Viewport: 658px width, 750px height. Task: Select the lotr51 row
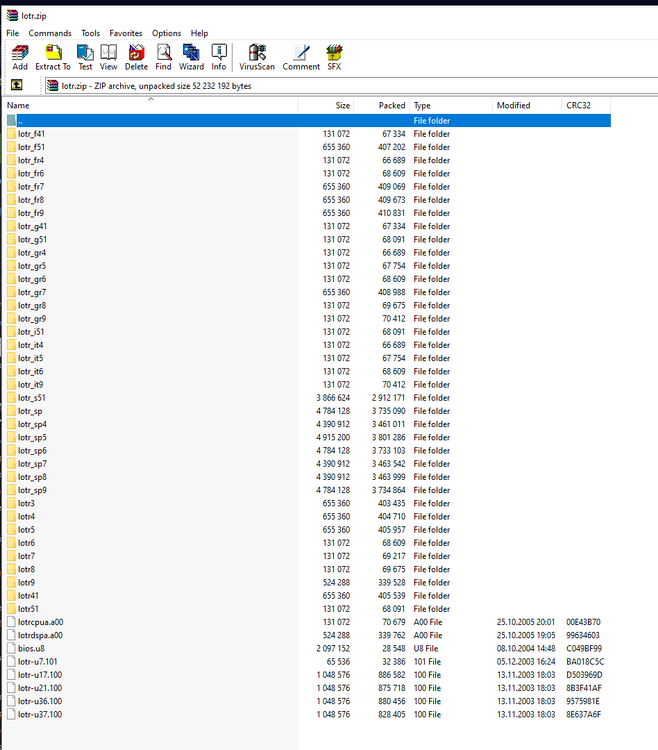click(308, 609)
